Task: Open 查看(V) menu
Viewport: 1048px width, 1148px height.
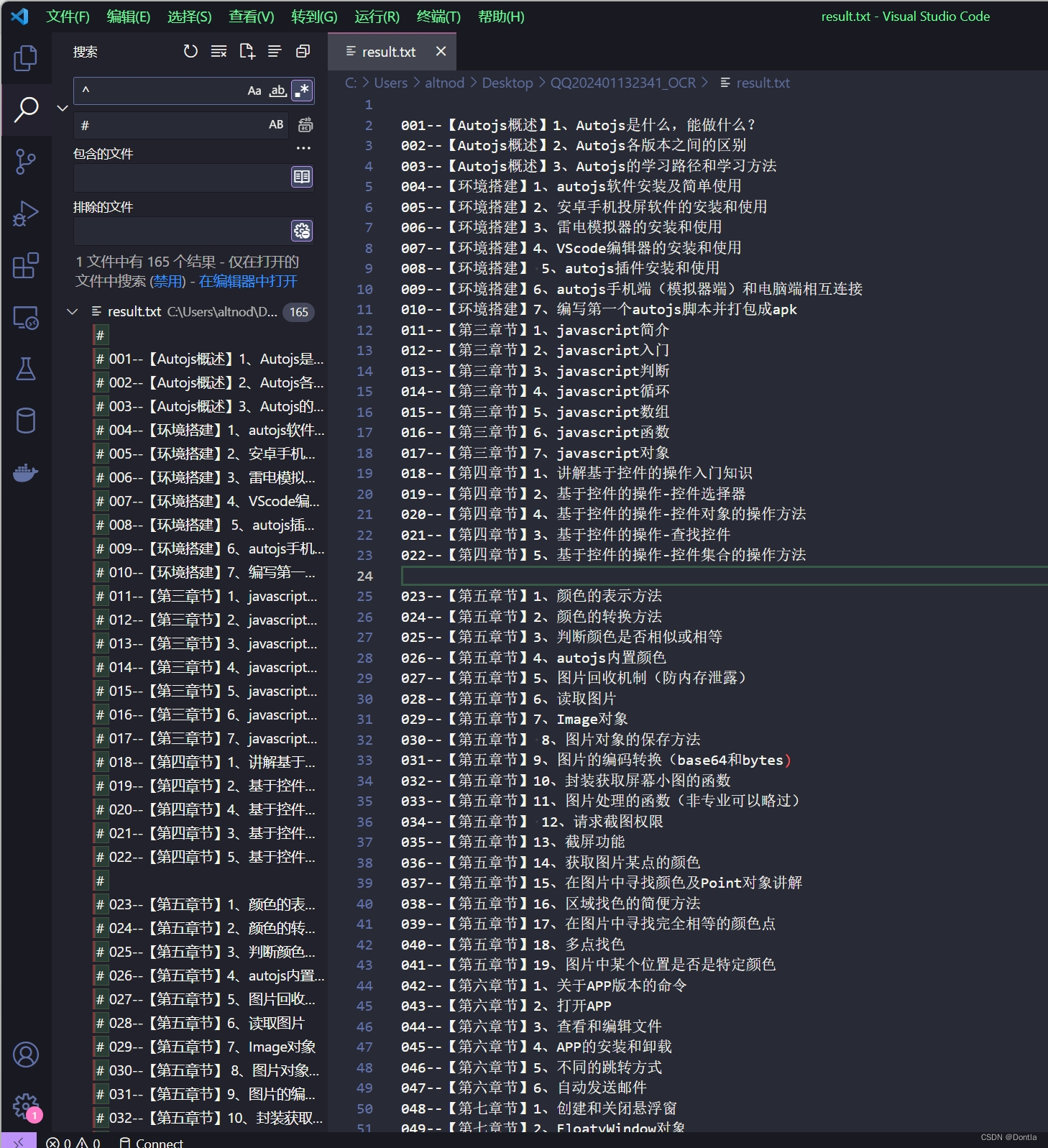Action: 252,17
